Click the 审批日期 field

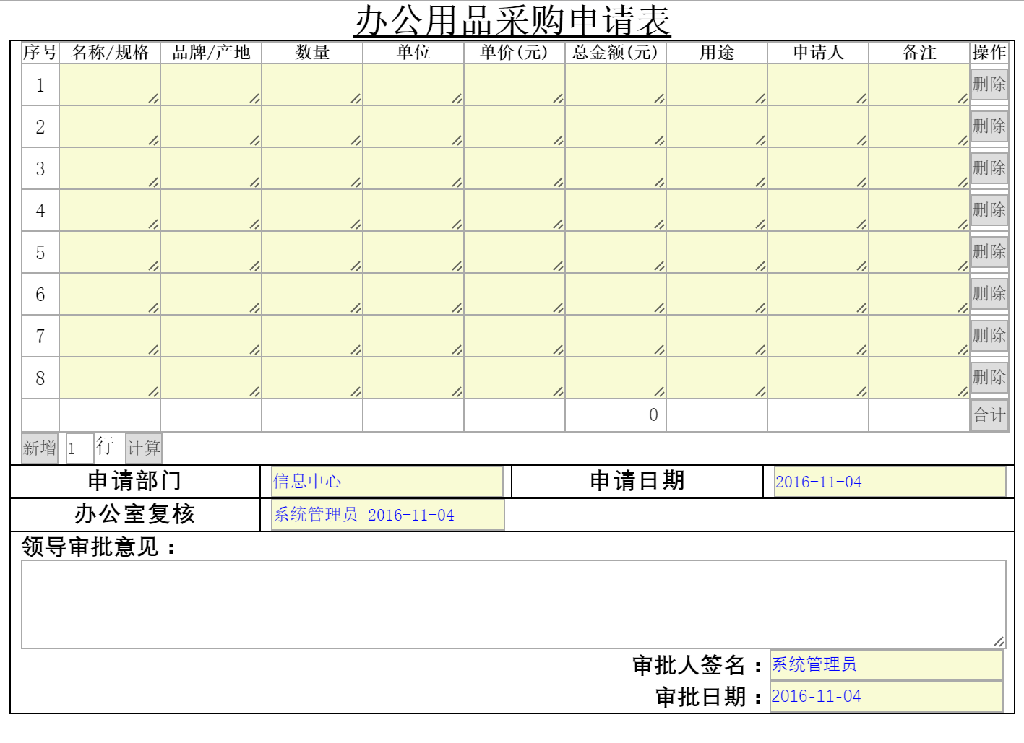coord(886,697)
